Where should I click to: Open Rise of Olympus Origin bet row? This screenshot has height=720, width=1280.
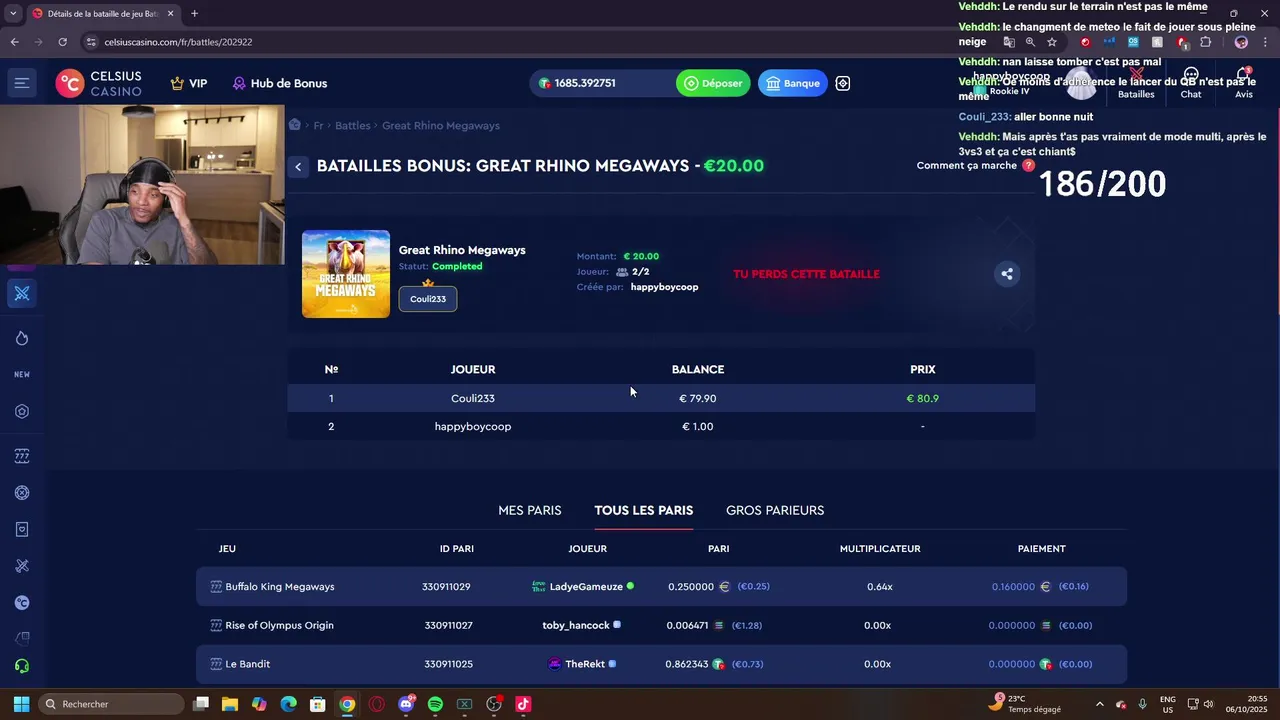coord(661,625)
